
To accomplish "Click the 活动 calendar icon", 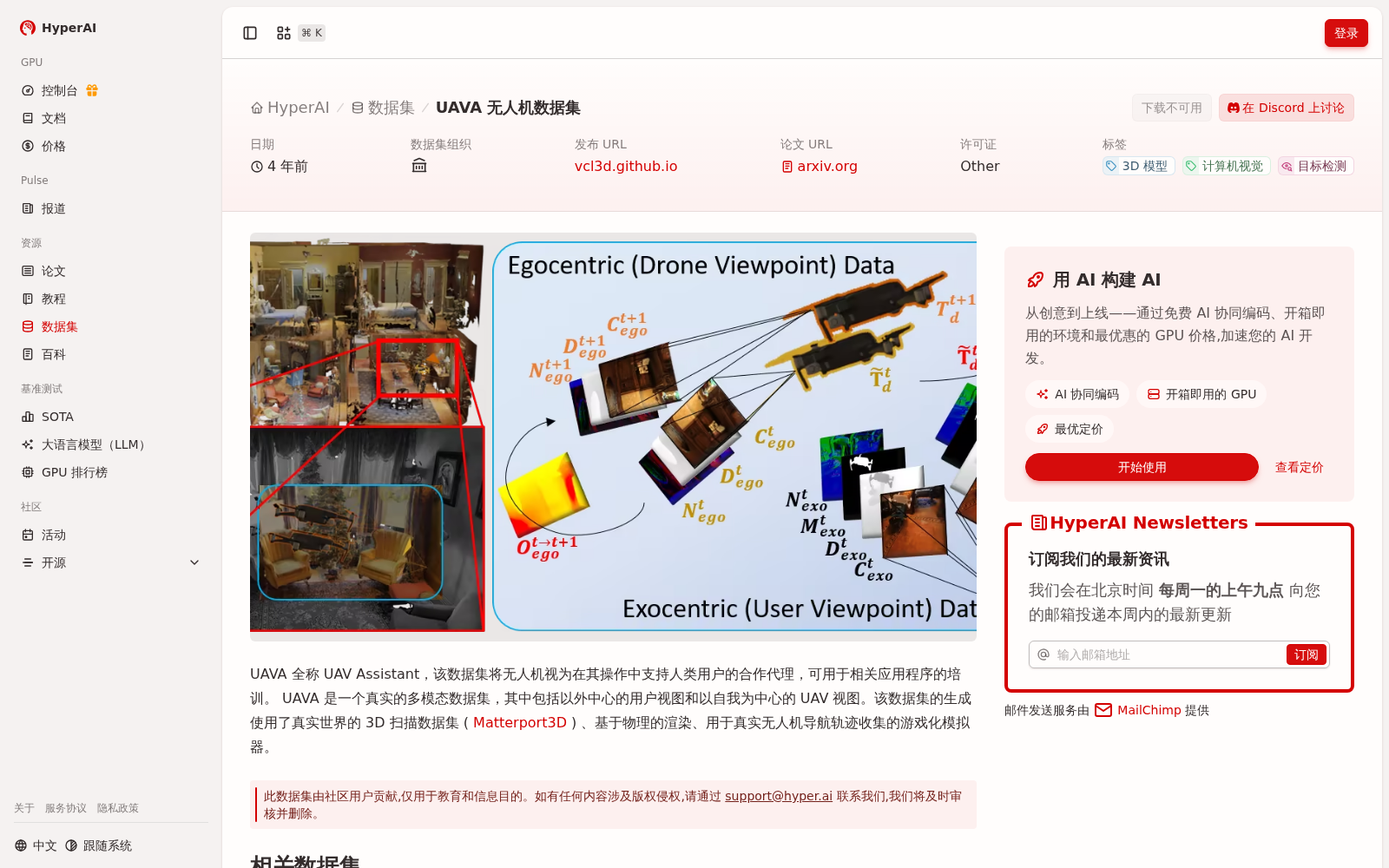I will 28,535.
